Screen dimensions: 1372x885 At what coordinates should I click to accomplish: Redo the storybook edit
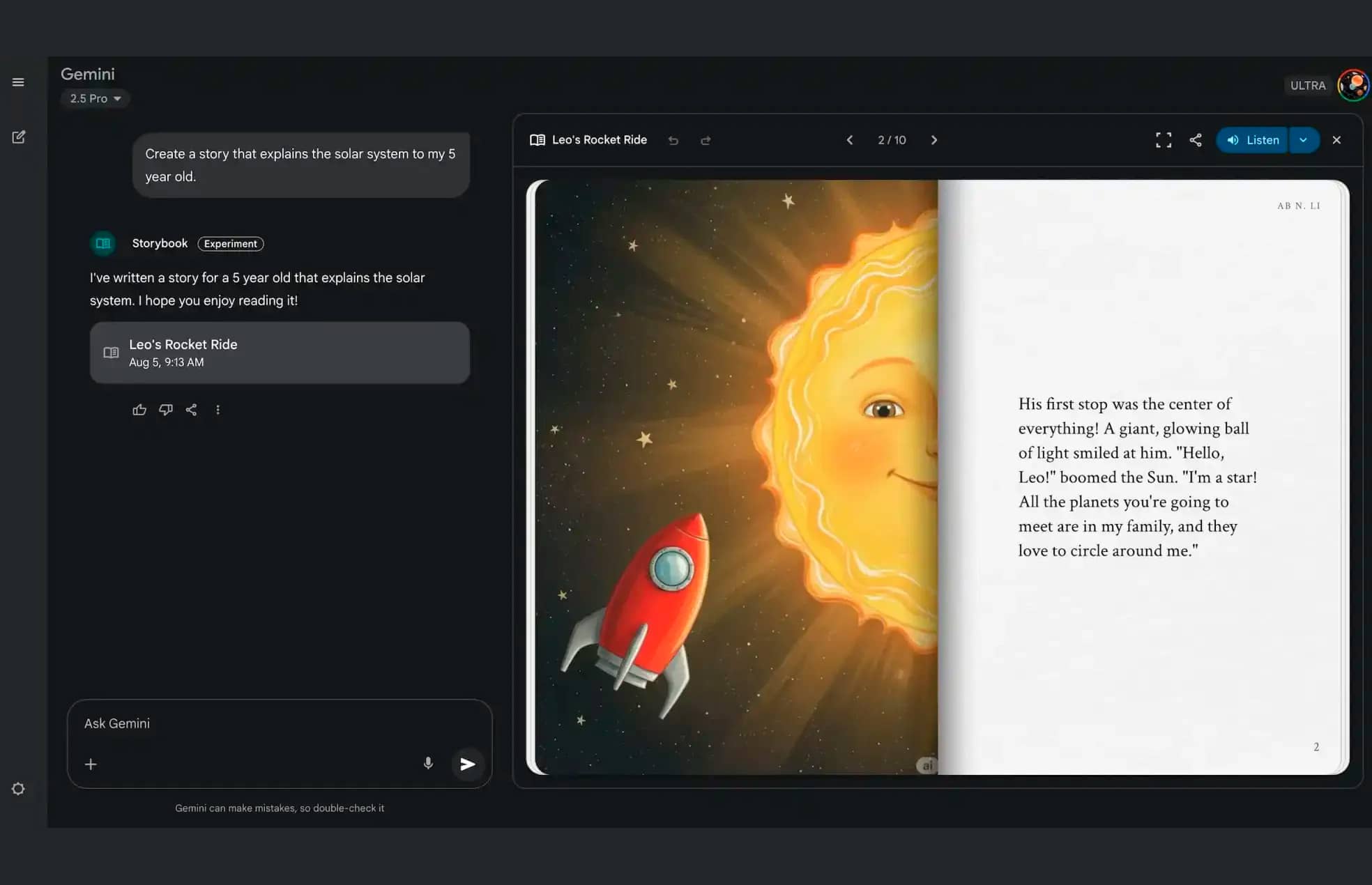[706, 141]
